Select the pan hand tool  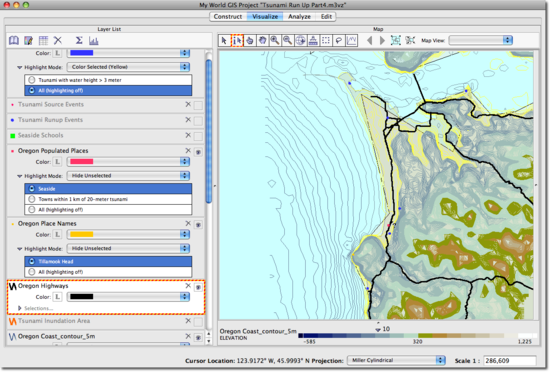262,40
